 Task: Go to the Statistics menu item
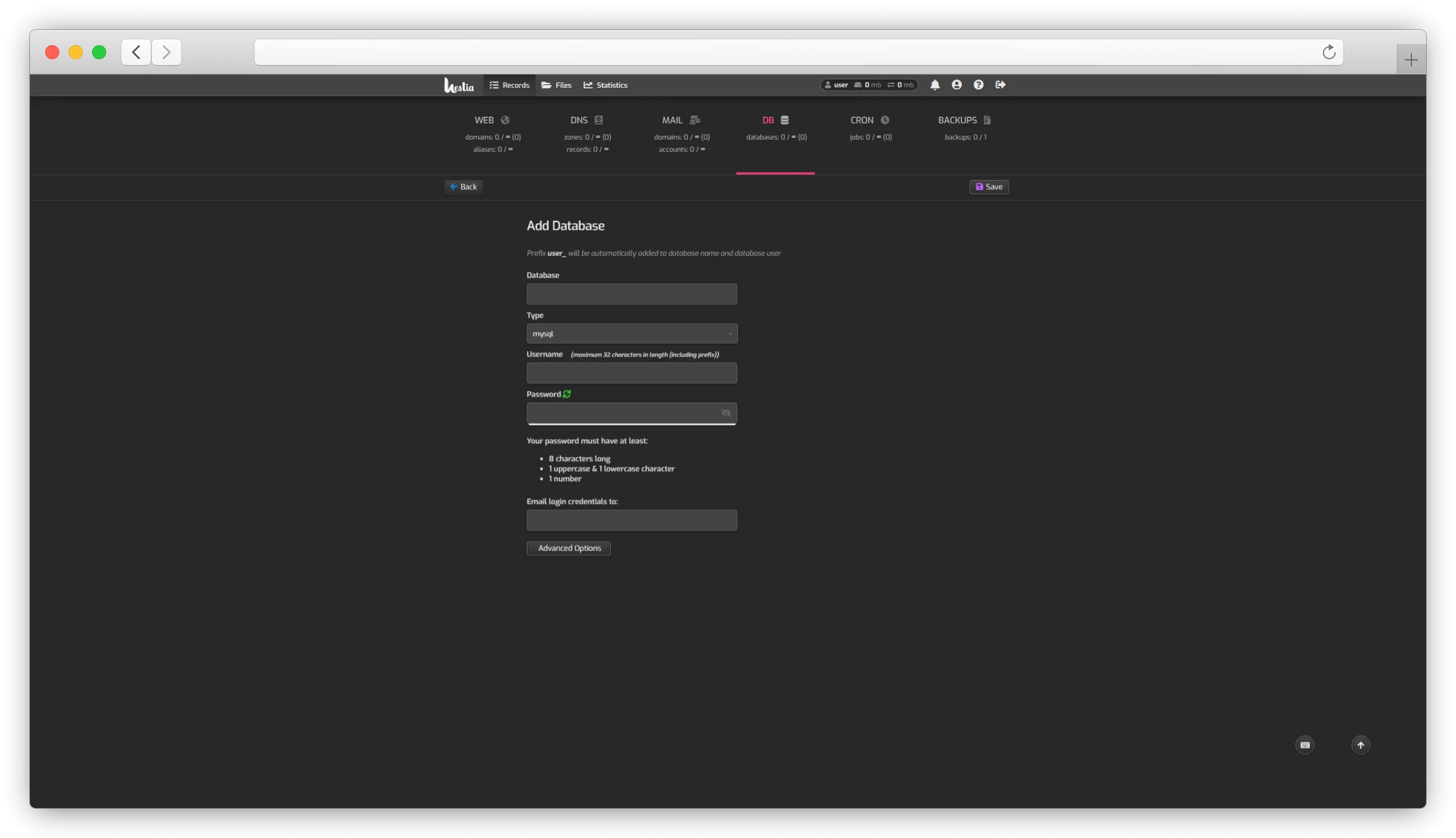pos(605,84)
